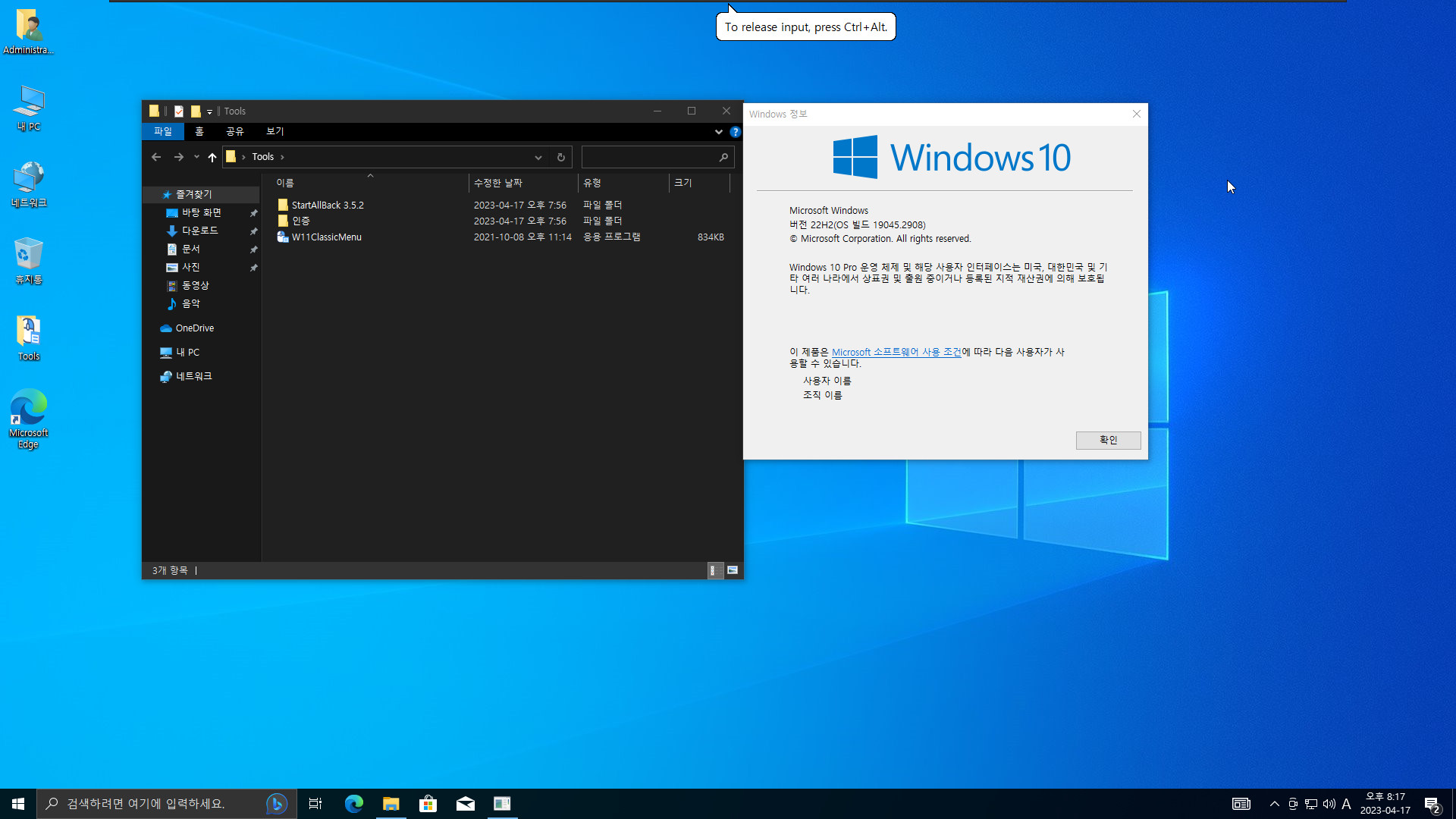Go up one folder level in Explorer
Screen dimensions: 1456x819
(212, 157)
